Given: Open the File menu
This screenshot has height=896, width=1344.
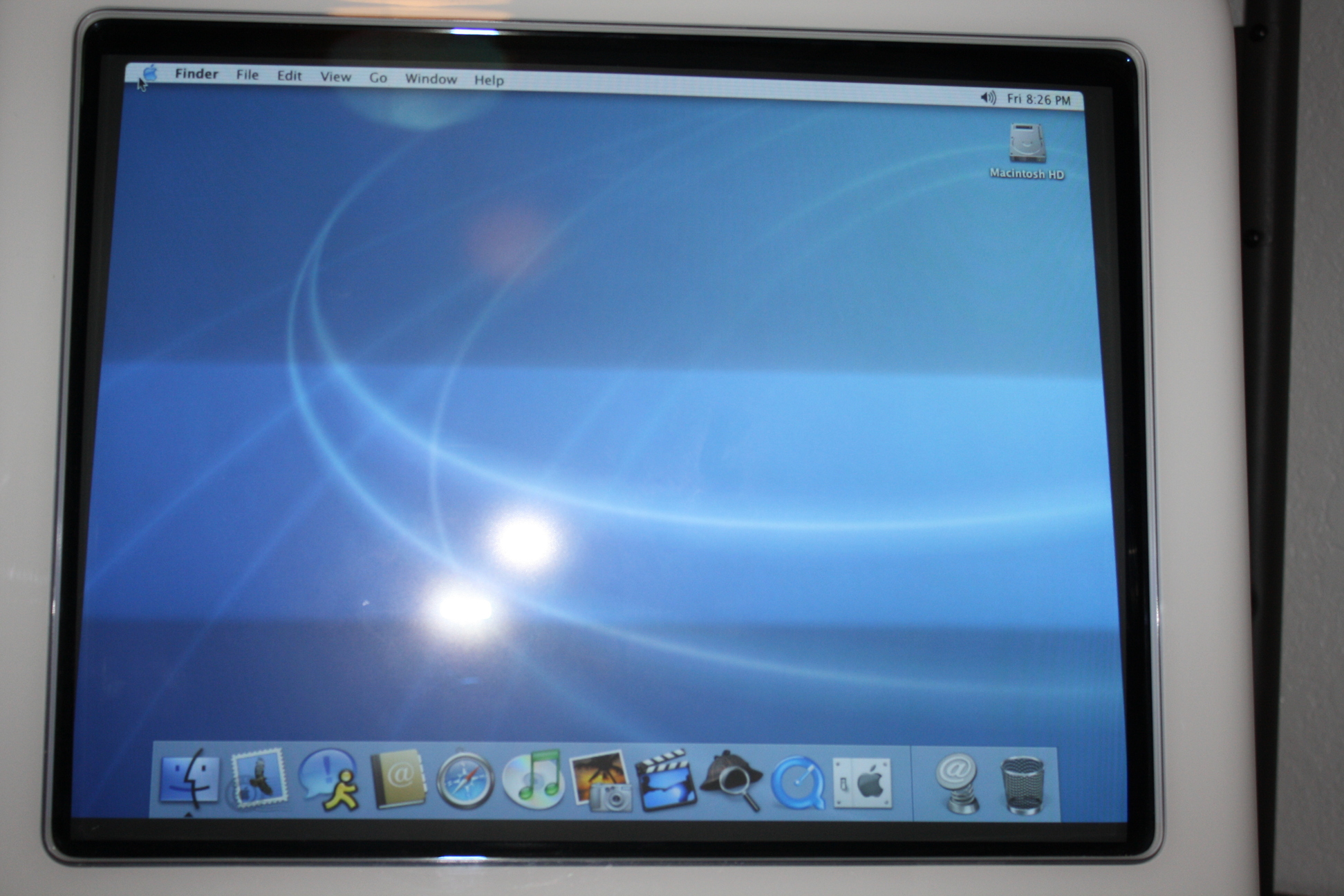Looking at the screenshot, I should pos(247,75).
